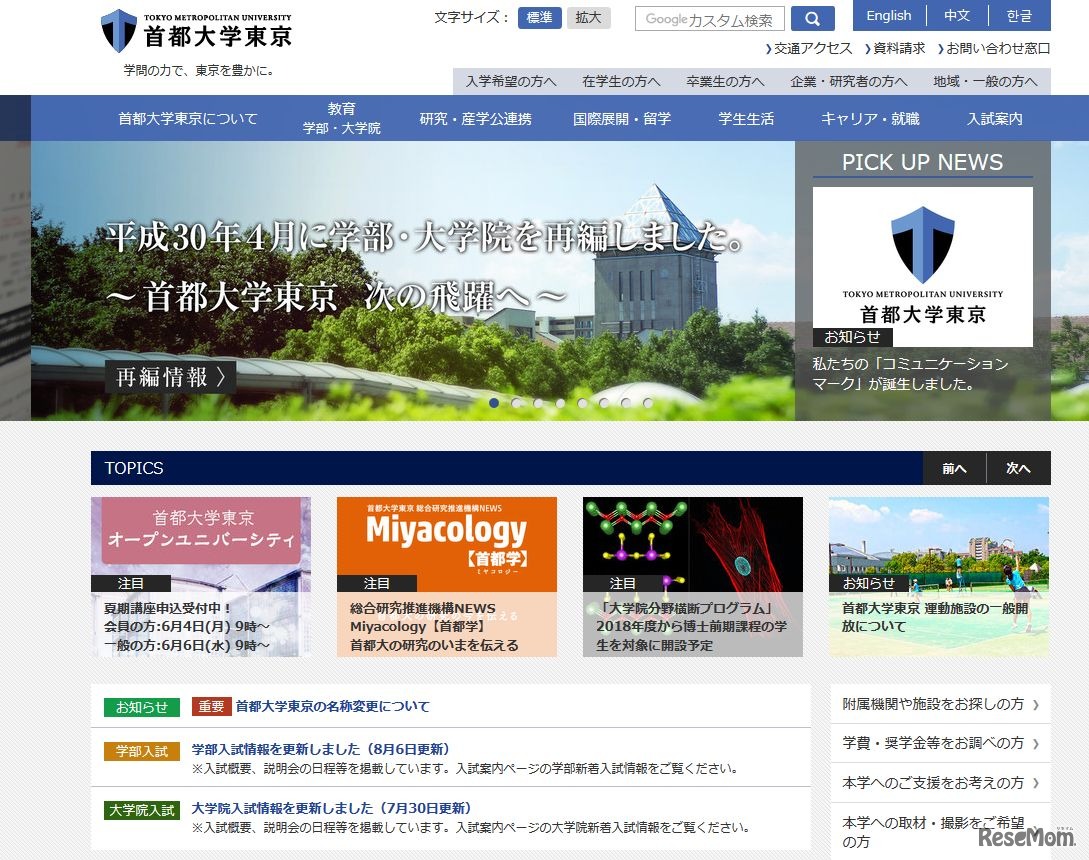This screenshot has width=1089, height=860.
Task: Click the arrow icon inside the 再編情報 button
Action: [222, 378]
